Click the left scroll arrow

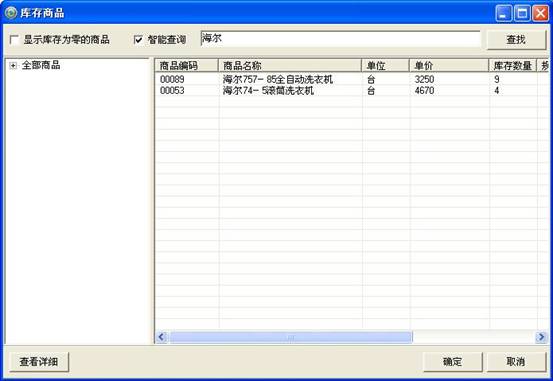coord(162,337)
